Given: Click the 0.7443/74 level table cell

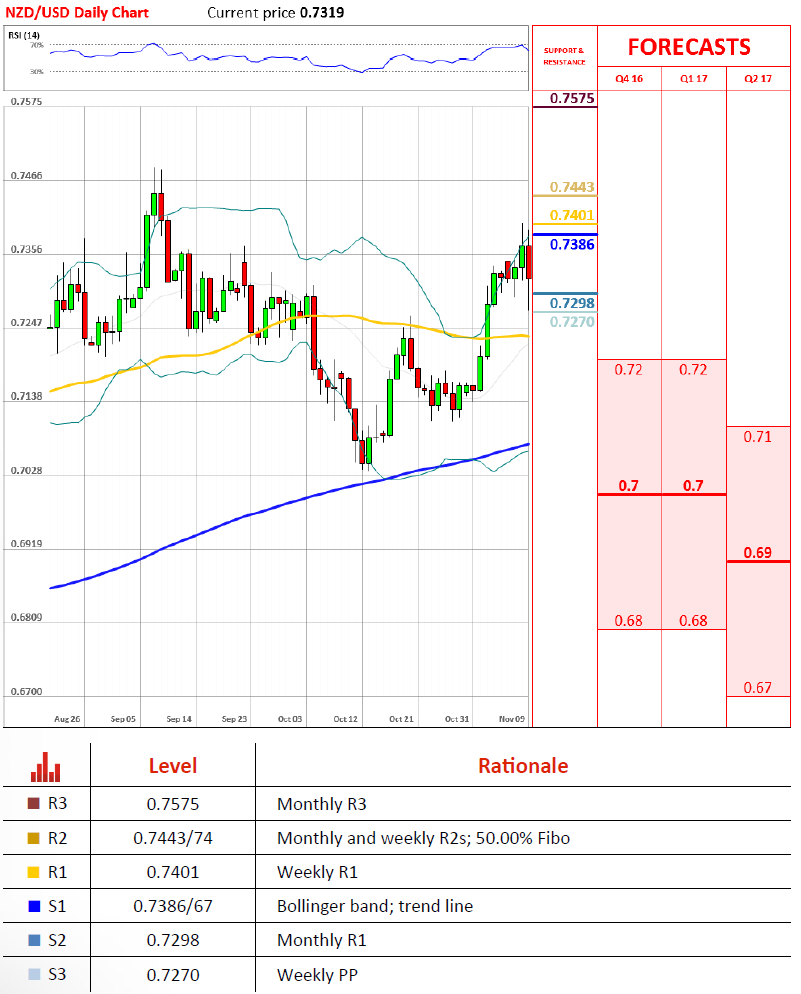Looking at the screenshot, I should (x=173, y=838).
